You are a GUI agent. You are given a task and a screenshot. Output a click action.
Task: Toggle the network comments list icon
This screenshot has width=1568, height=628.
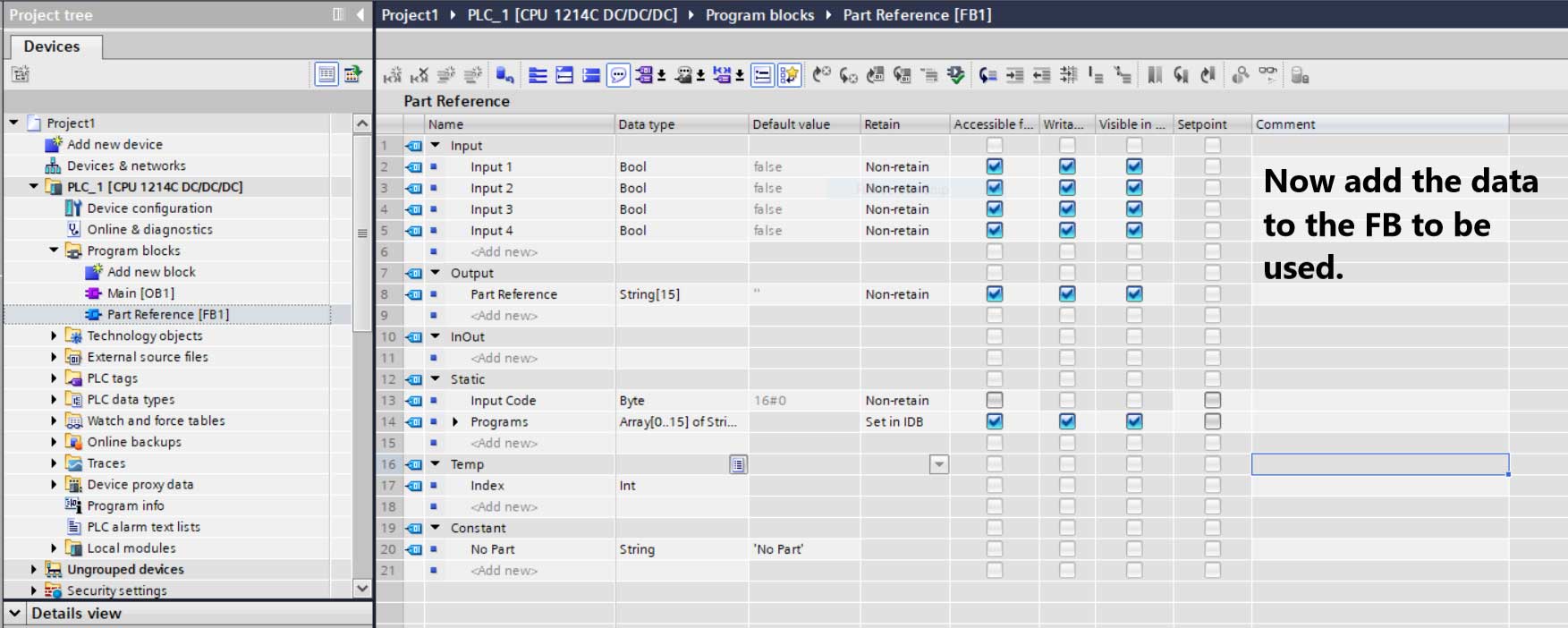[762, 76]
